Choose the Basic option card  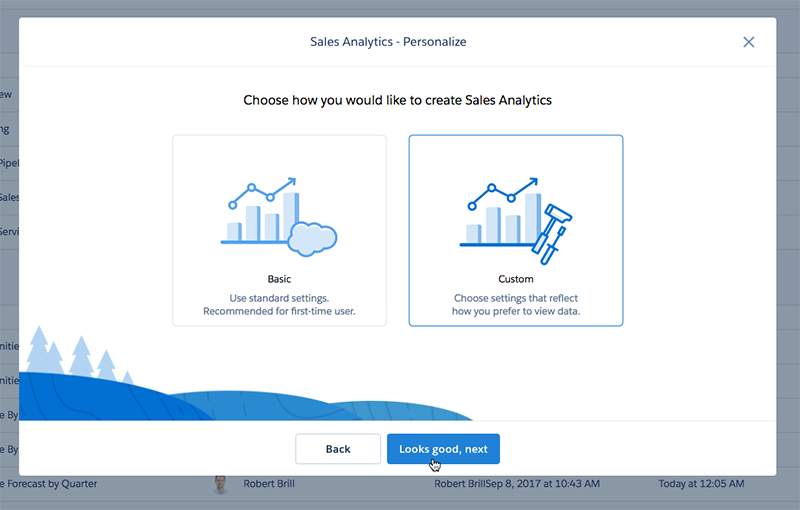279,231
